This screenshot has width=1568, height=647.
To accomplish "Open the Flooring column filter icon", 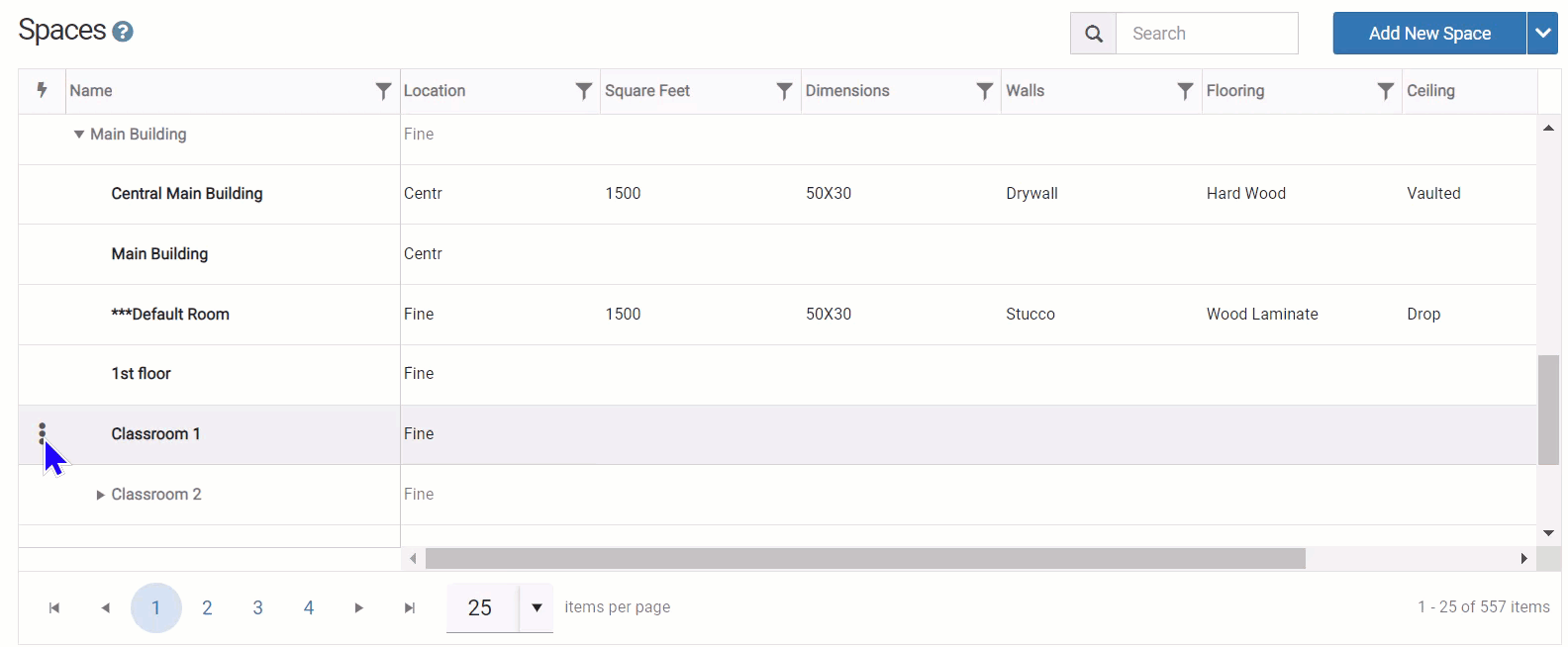I will click(1386, 91).
